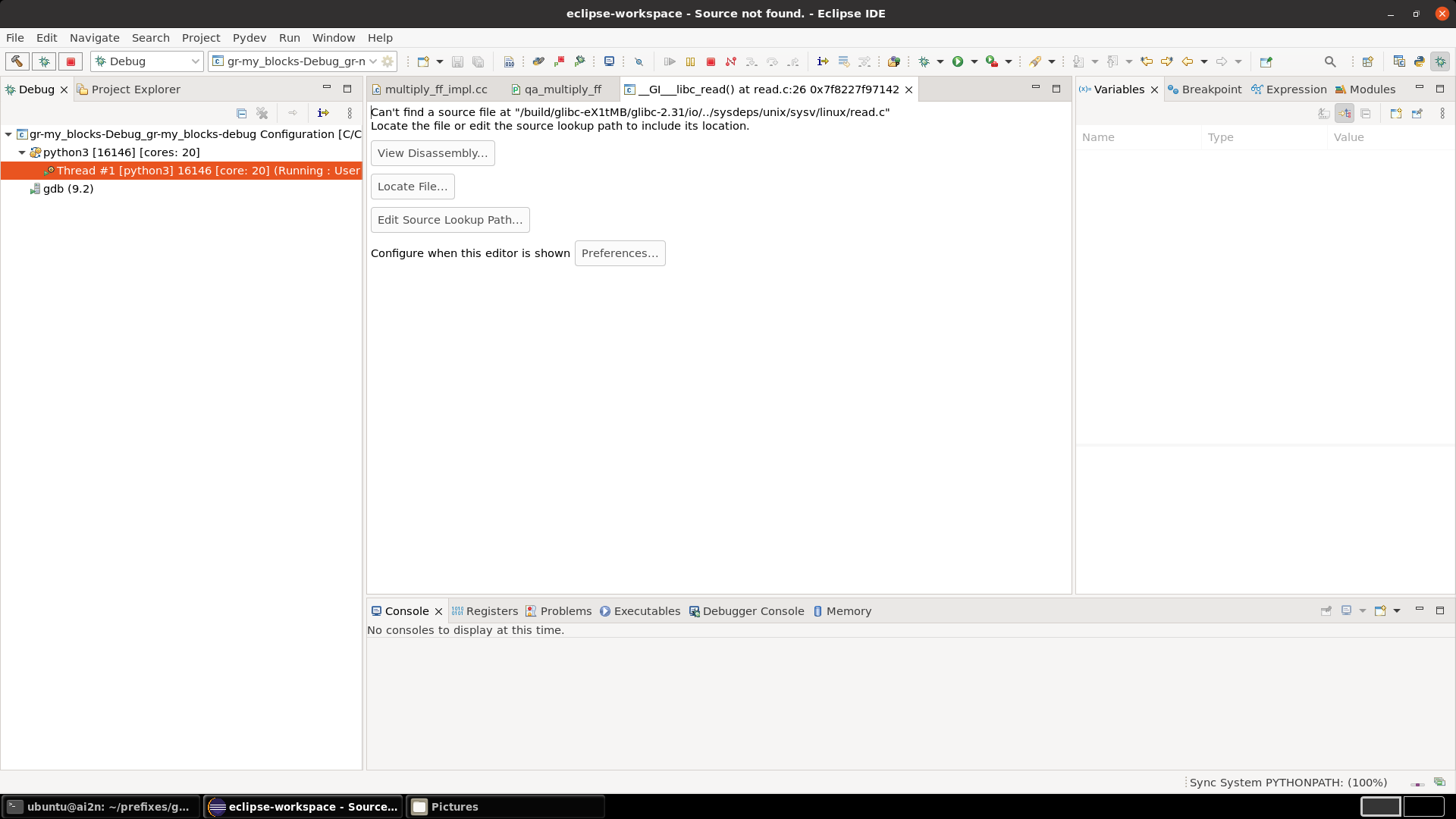
Task: Open the Open Console dropdown arrow
Action: (x=1397, y=610)
